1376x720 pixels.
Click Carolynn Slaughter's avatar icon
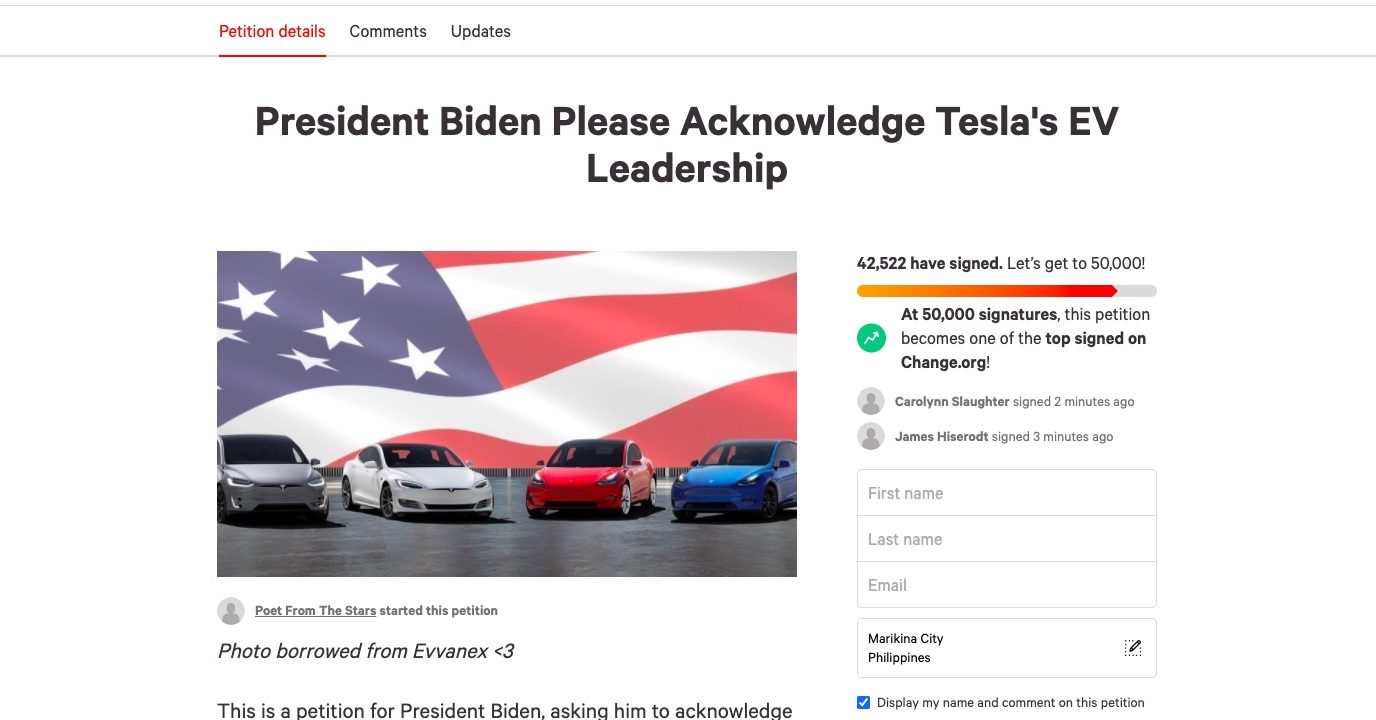(x=871, y=401)
